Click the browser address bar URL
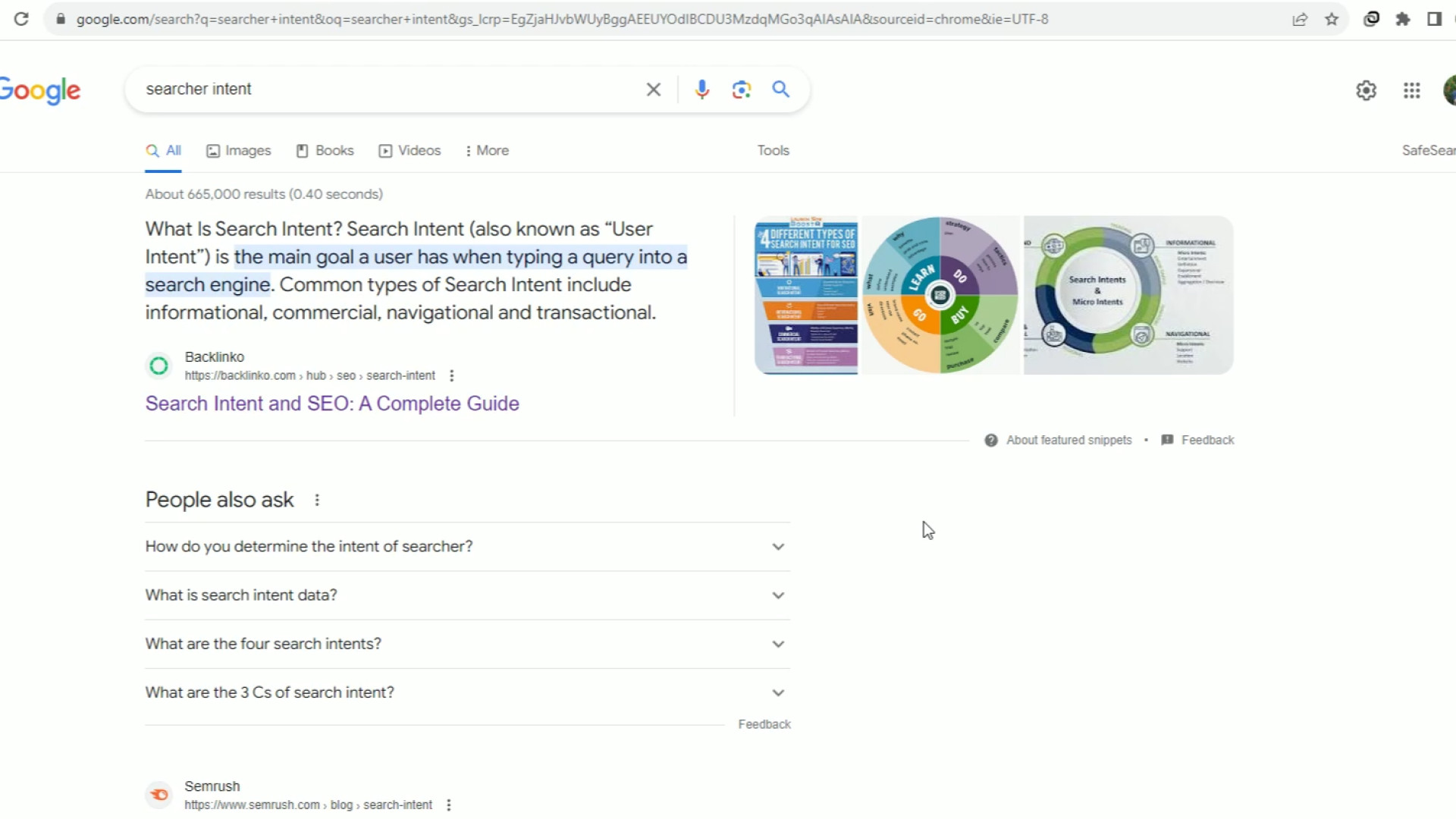 (562, 19)
